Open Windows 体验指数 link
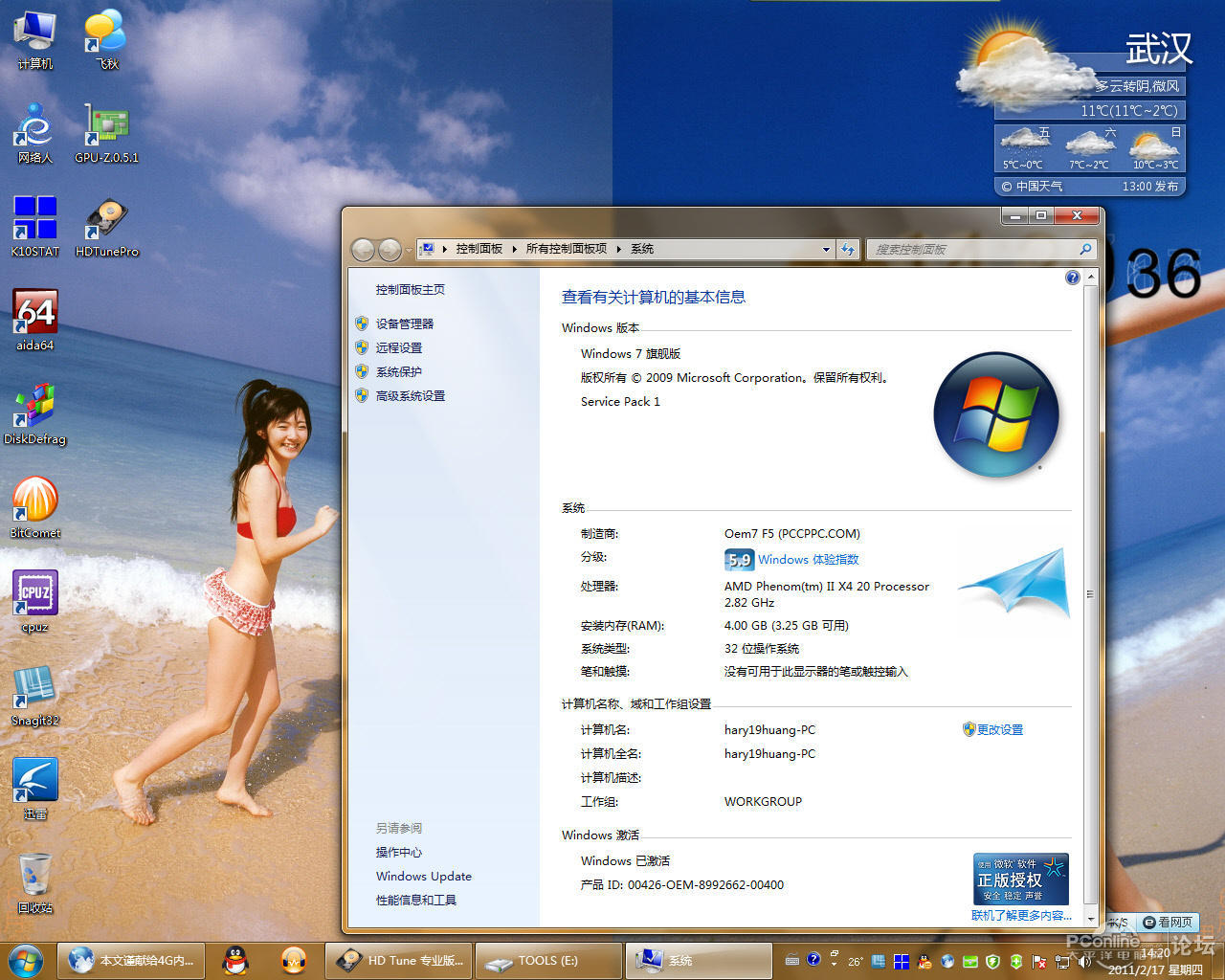This screenshot has height=980, width=1225. pyautogui.click(x=809, y=560)
